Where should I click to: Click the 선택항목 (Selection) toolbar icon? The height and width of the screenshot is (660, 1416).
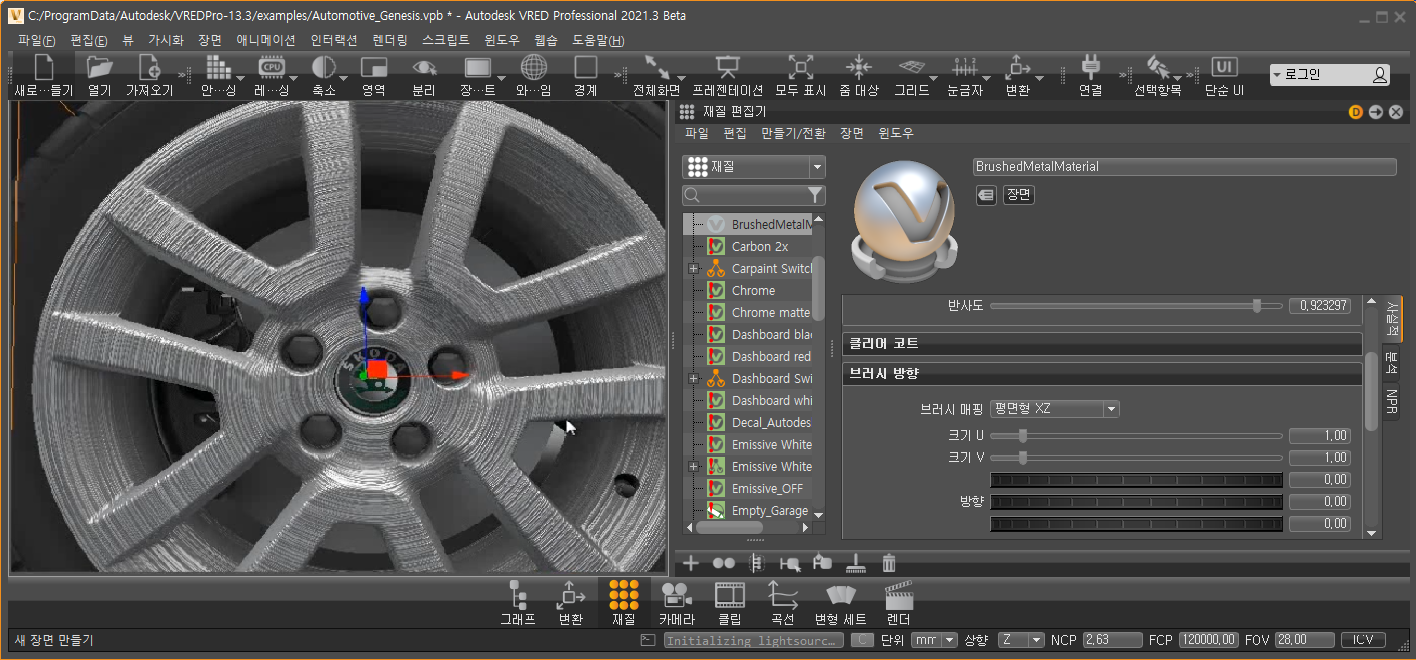tap(1157, 67)
